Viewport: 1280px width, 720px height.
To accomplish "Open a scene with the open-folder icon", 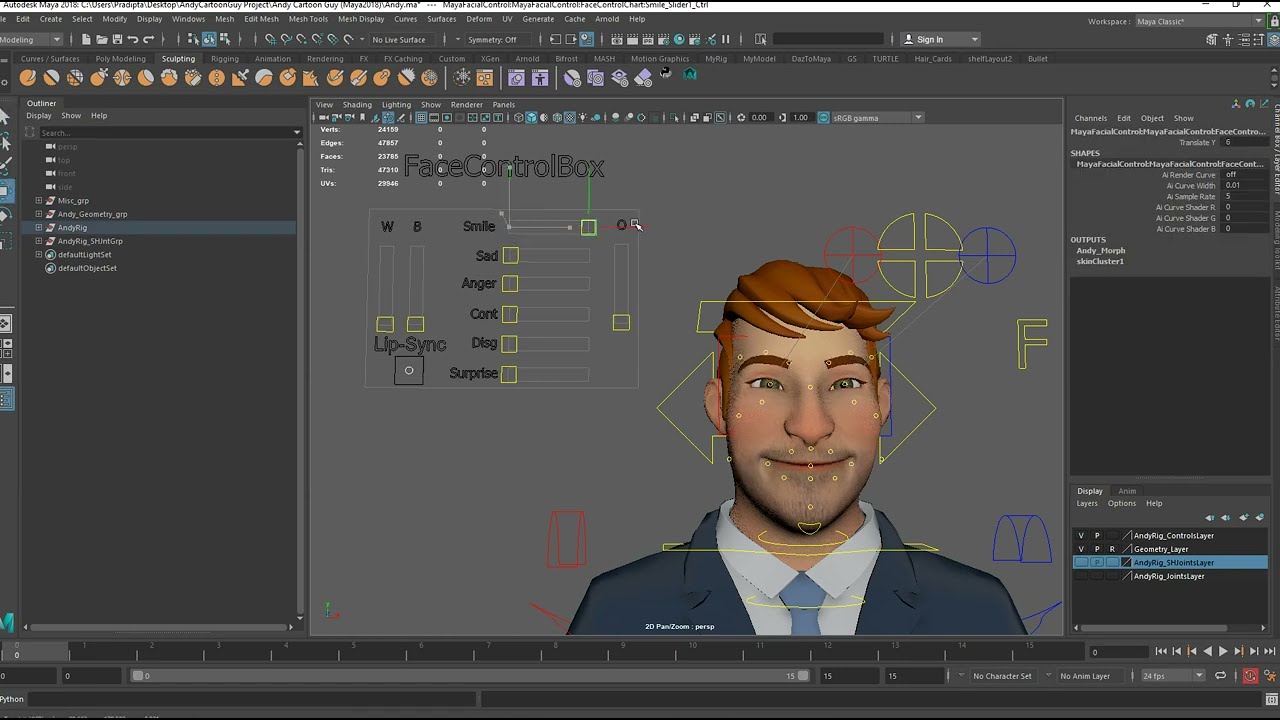I will (x=102, y=39).
